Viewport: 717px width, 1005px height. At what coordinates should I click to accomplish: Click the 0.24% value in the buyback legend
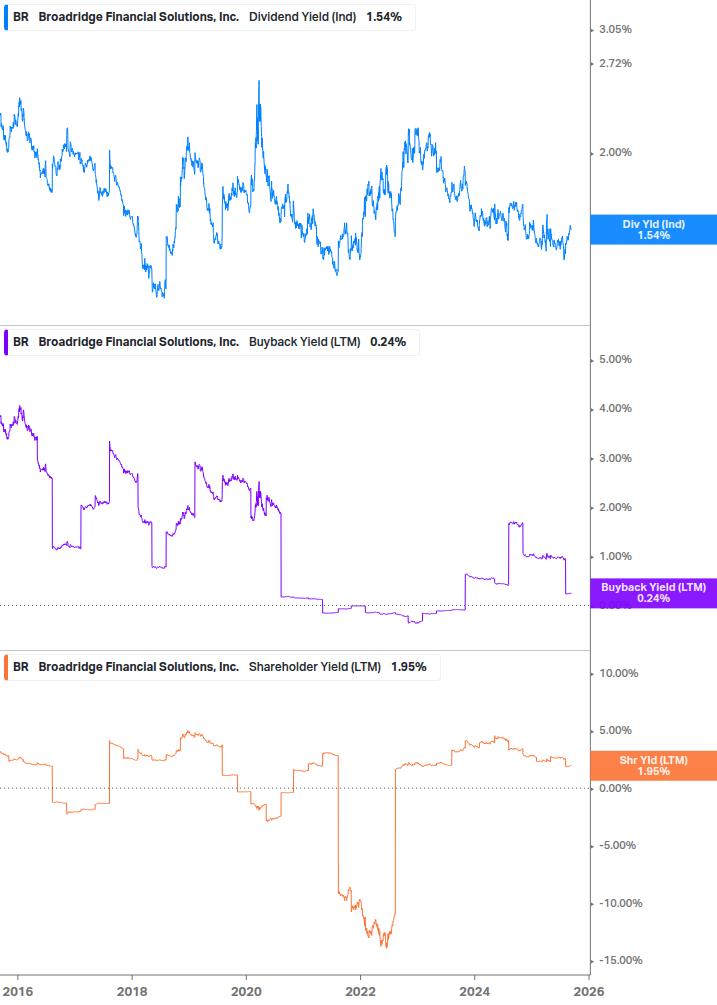(388, 342)
